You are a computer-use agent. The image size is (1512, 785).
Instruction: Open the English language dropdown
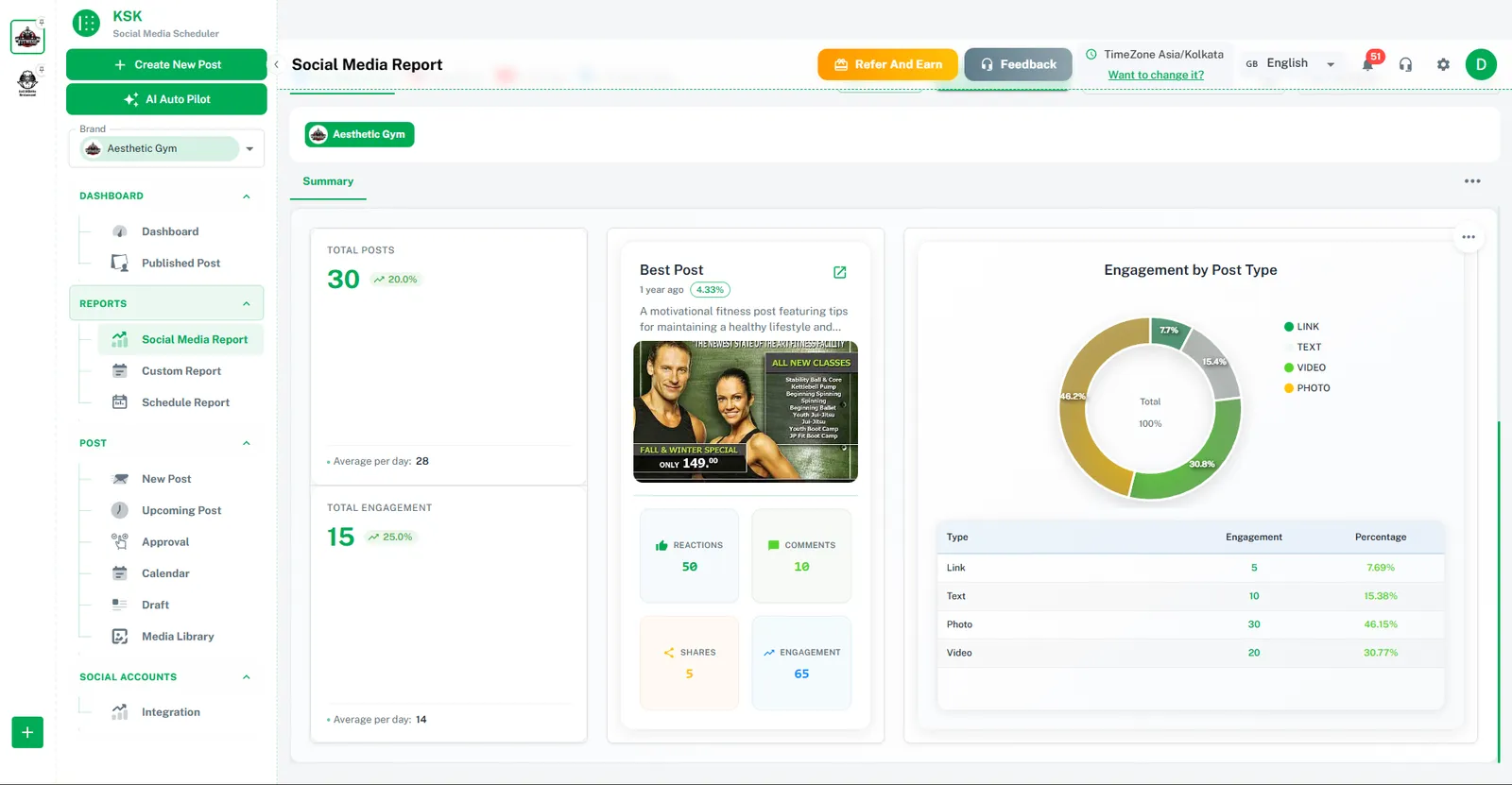click(1290, 63)
